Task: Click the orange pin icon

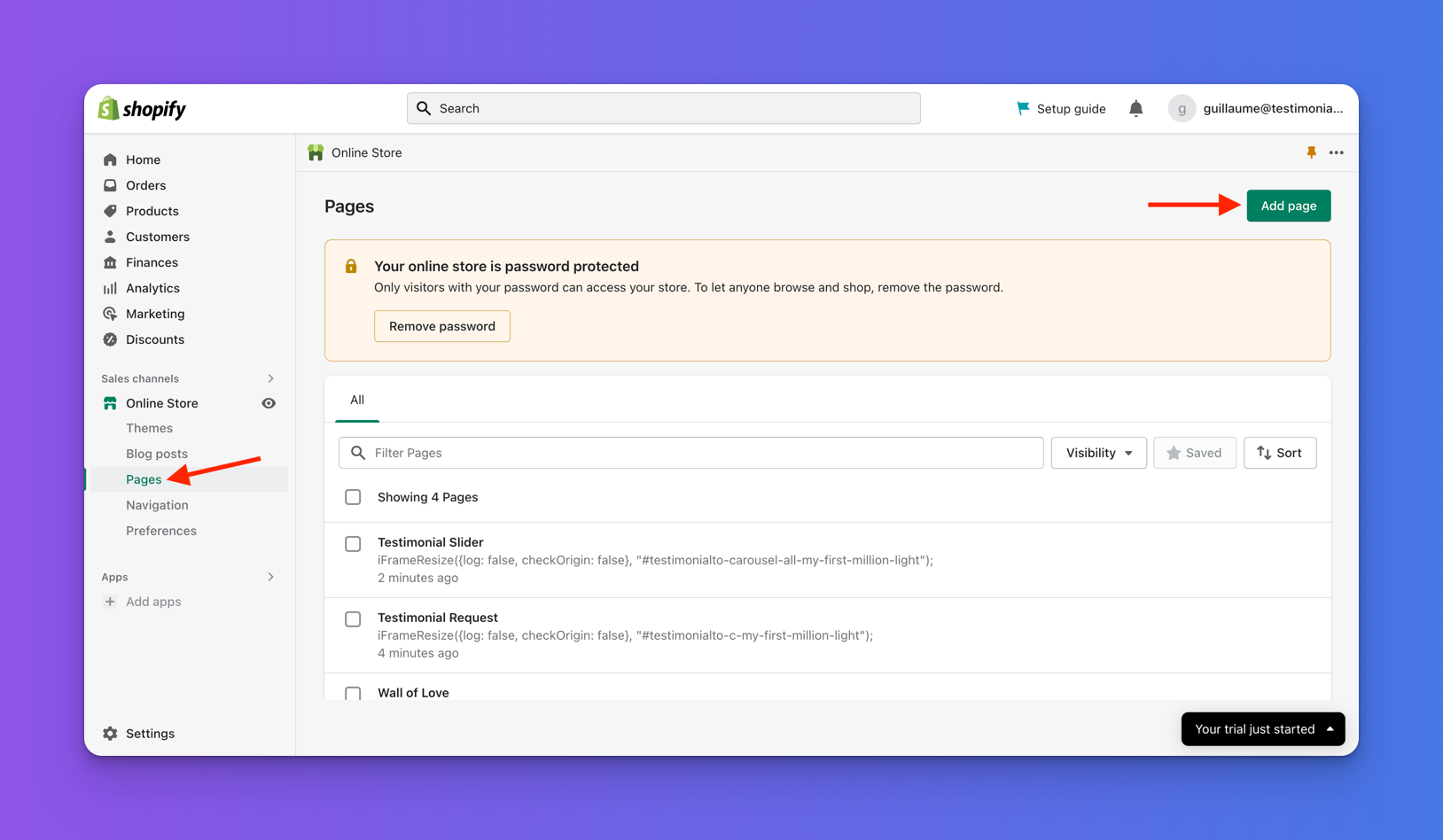Action: coord(1311,152)
